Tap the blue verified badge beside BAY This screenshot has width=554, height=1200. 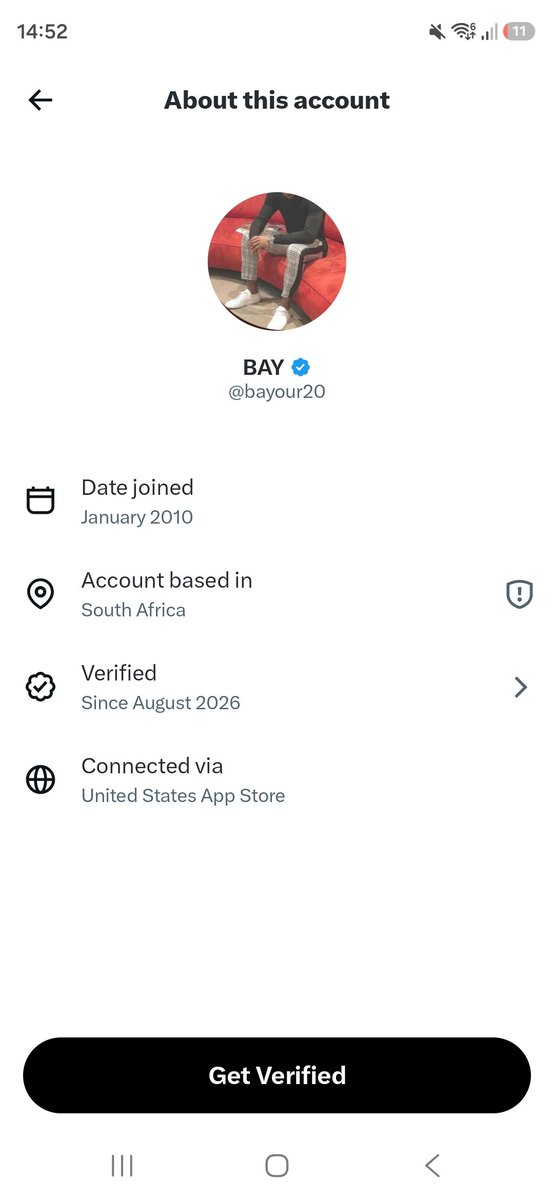click(x=300, y=366)
